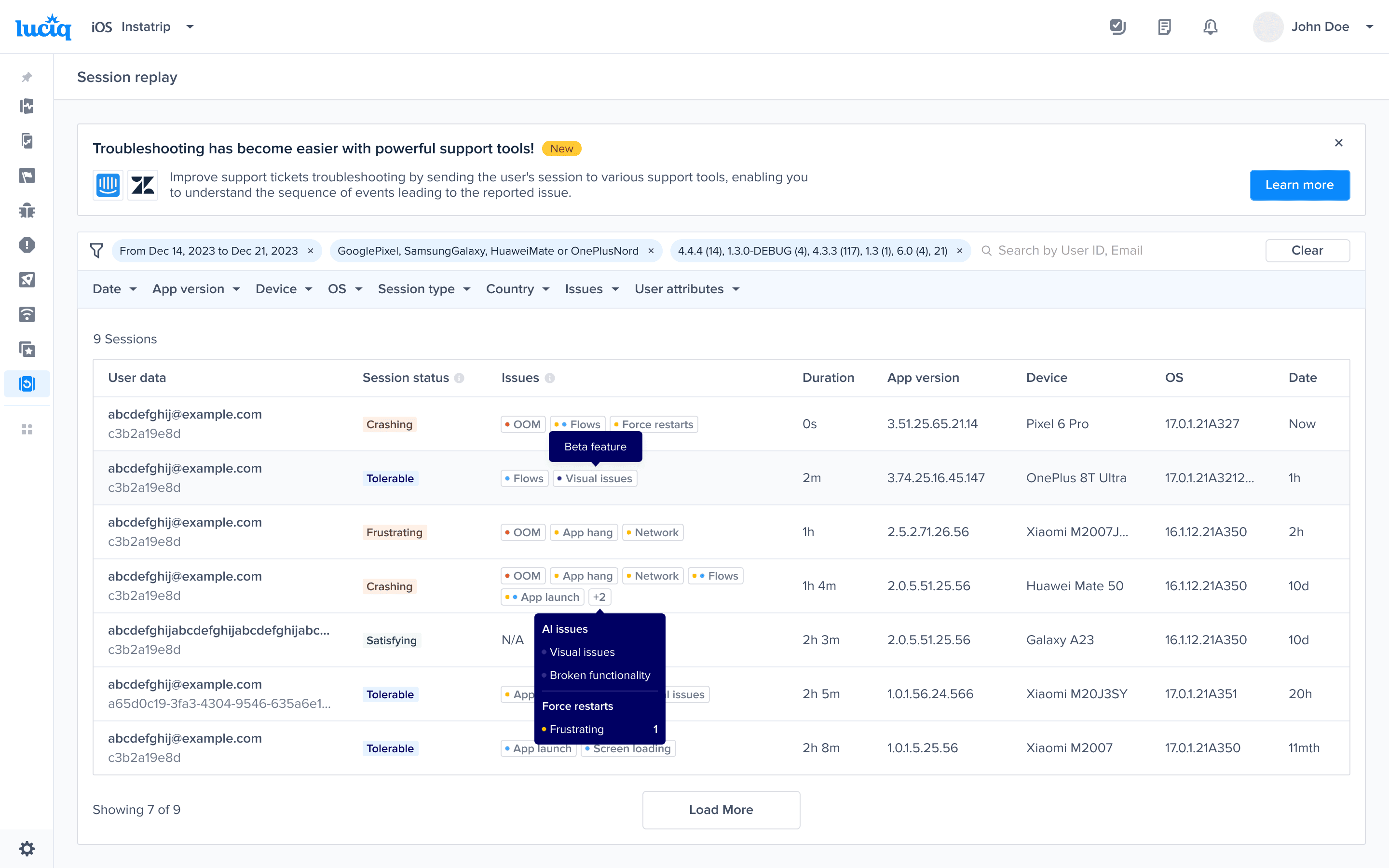This screenshot has height=868, width=1389.
Task: Click the Load More button
Action: [x=721, y=810]
